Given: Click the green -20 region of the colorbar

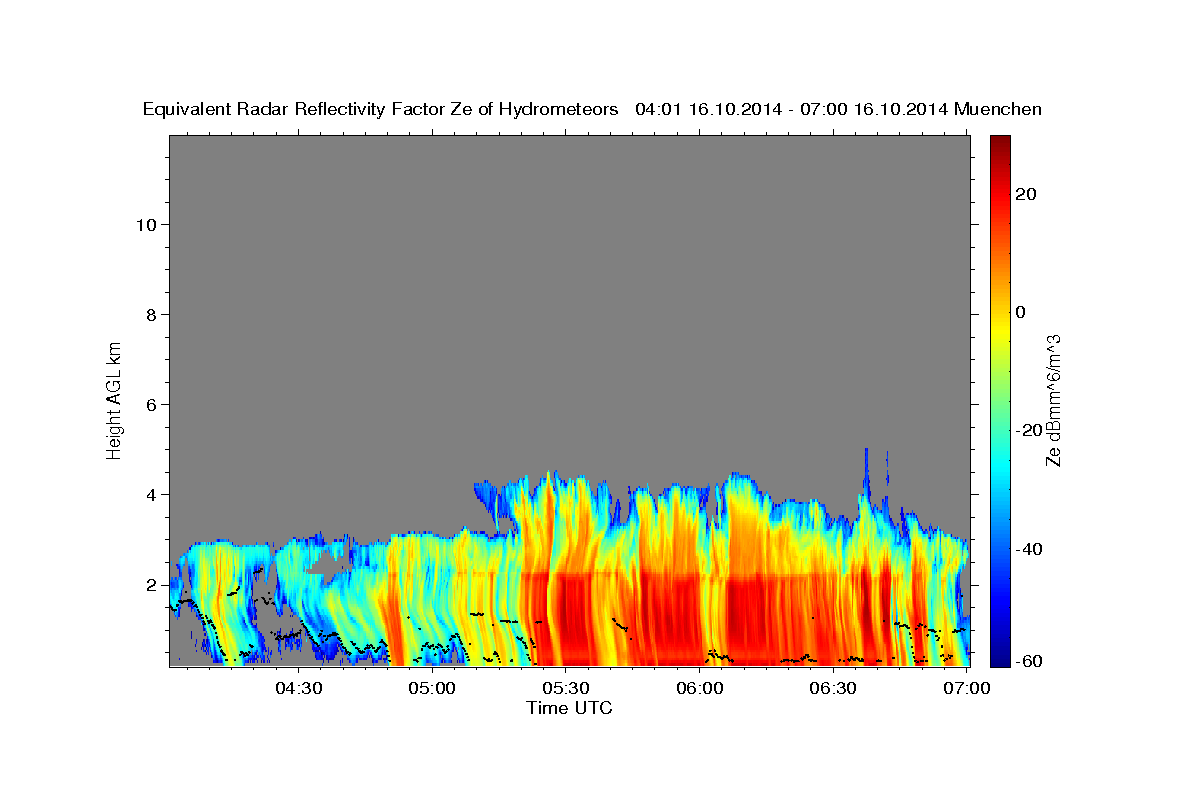Looking at the screenshot, I should [x=1000, y=430].
